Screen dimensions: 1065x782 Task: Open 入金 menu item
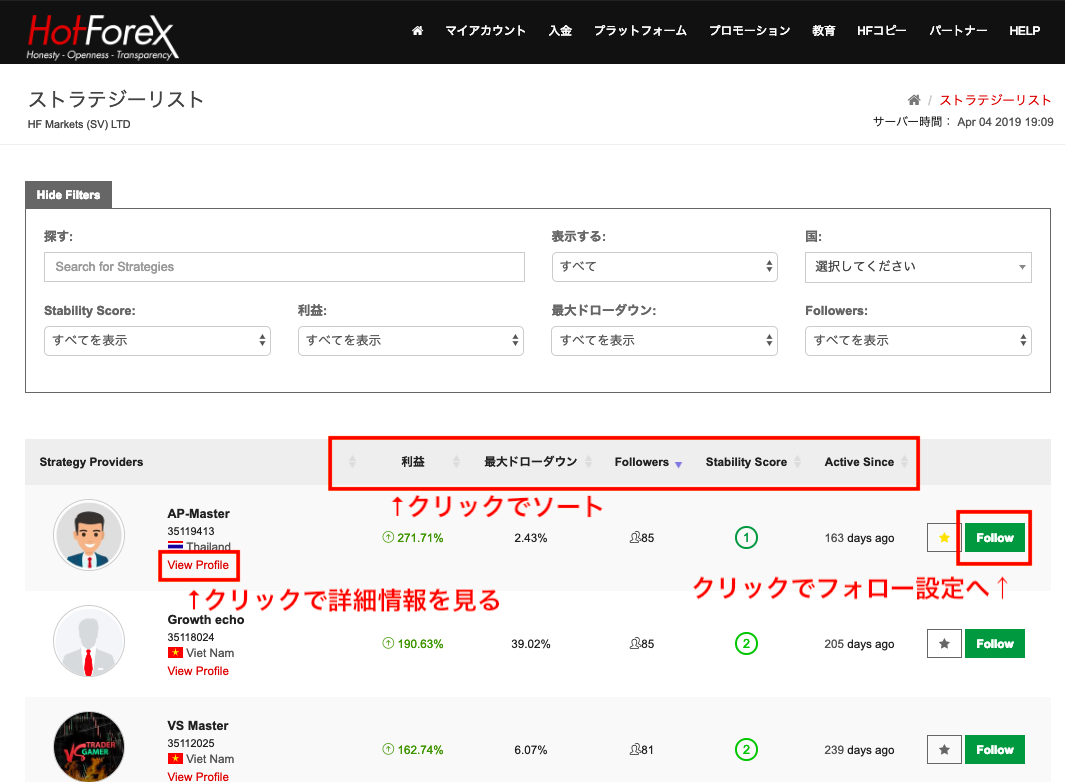click(x=560, y=31)
